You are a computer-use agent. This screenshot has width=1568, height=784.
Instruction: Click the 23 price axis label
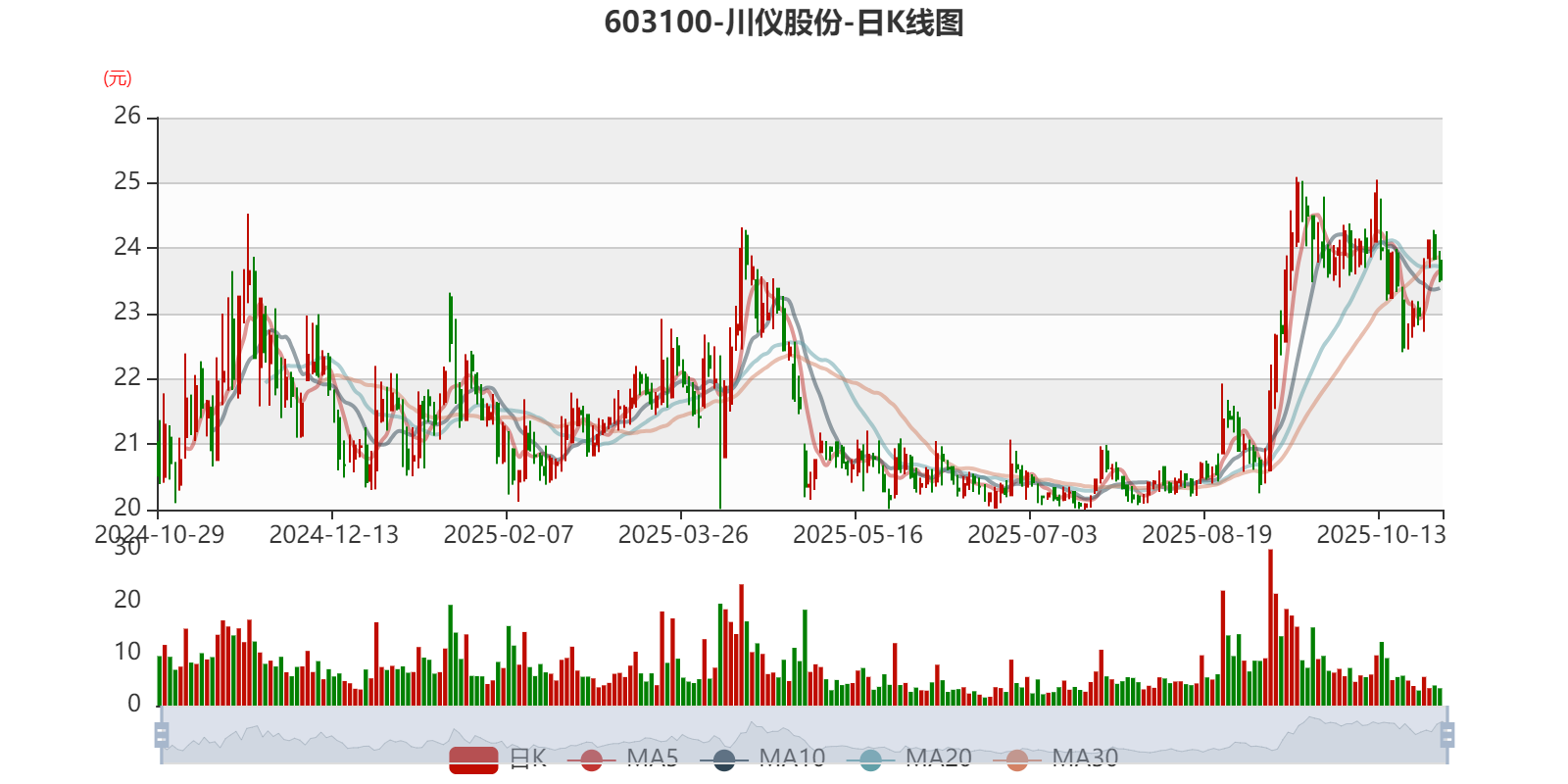tap(127, 313)
